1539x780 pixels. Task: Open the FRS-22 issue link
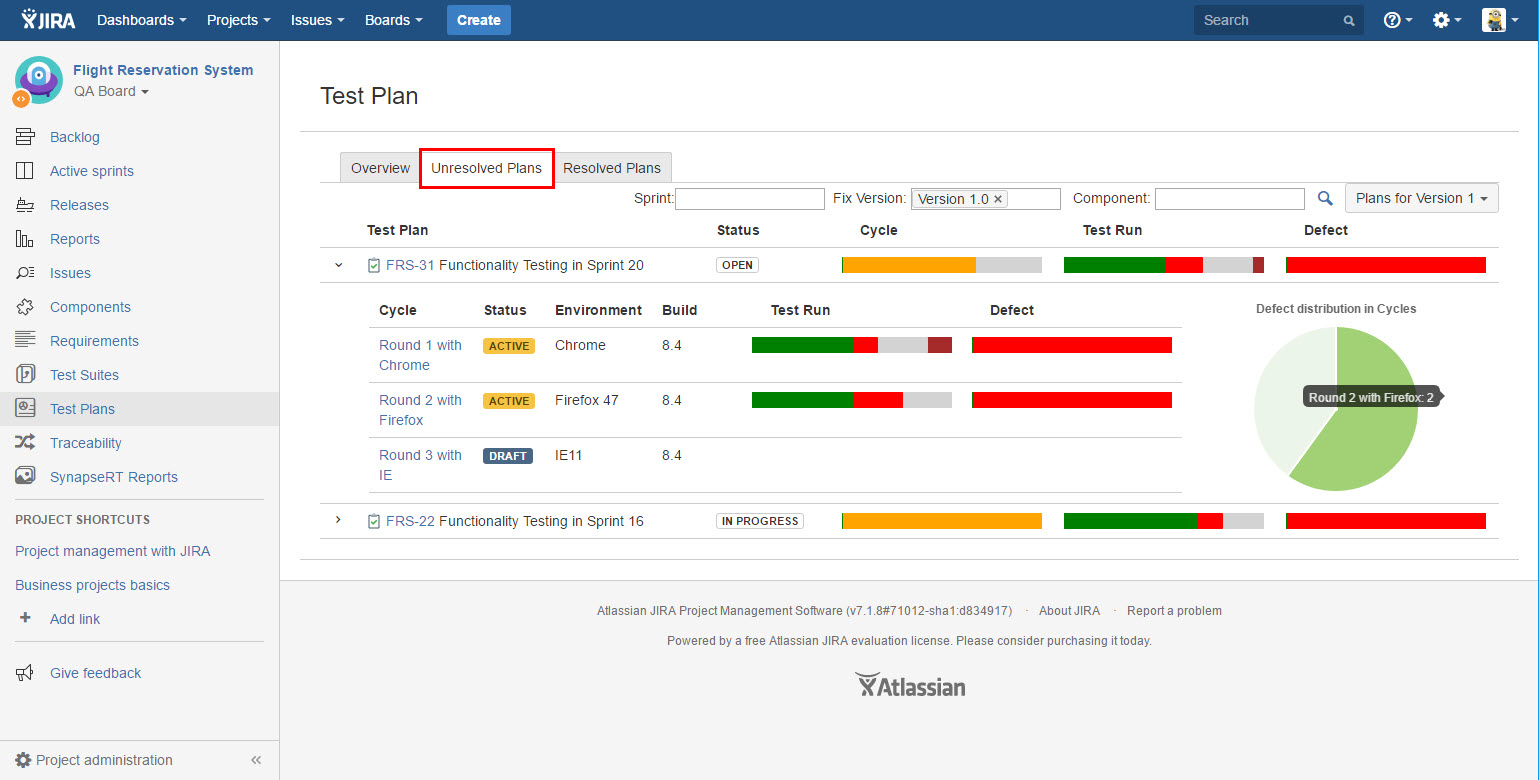(x=410, y=521)
